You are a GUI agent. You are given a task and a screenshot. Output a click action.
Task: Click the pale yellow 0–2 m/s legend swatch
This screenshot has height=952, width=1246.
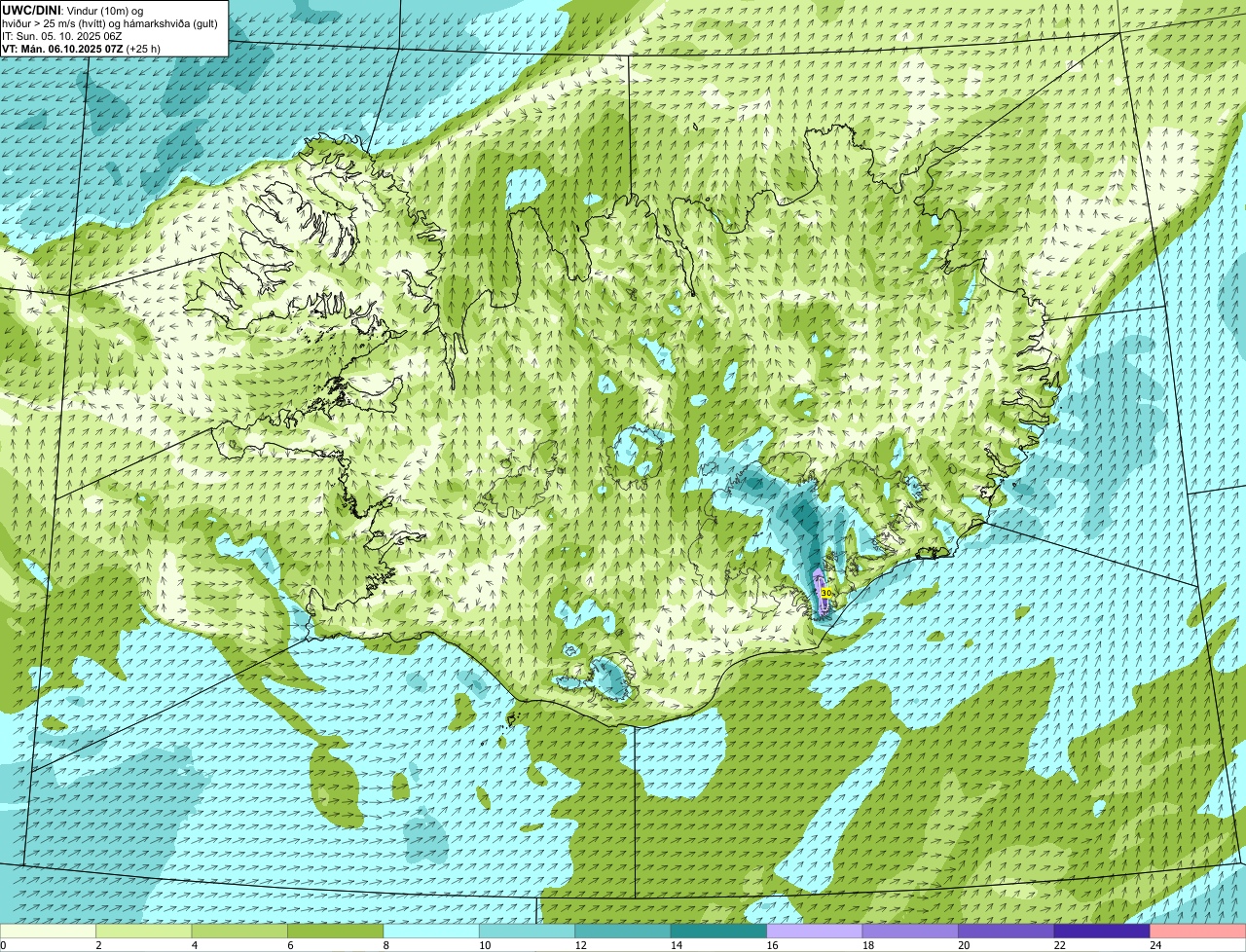click(x=49, y=931)
